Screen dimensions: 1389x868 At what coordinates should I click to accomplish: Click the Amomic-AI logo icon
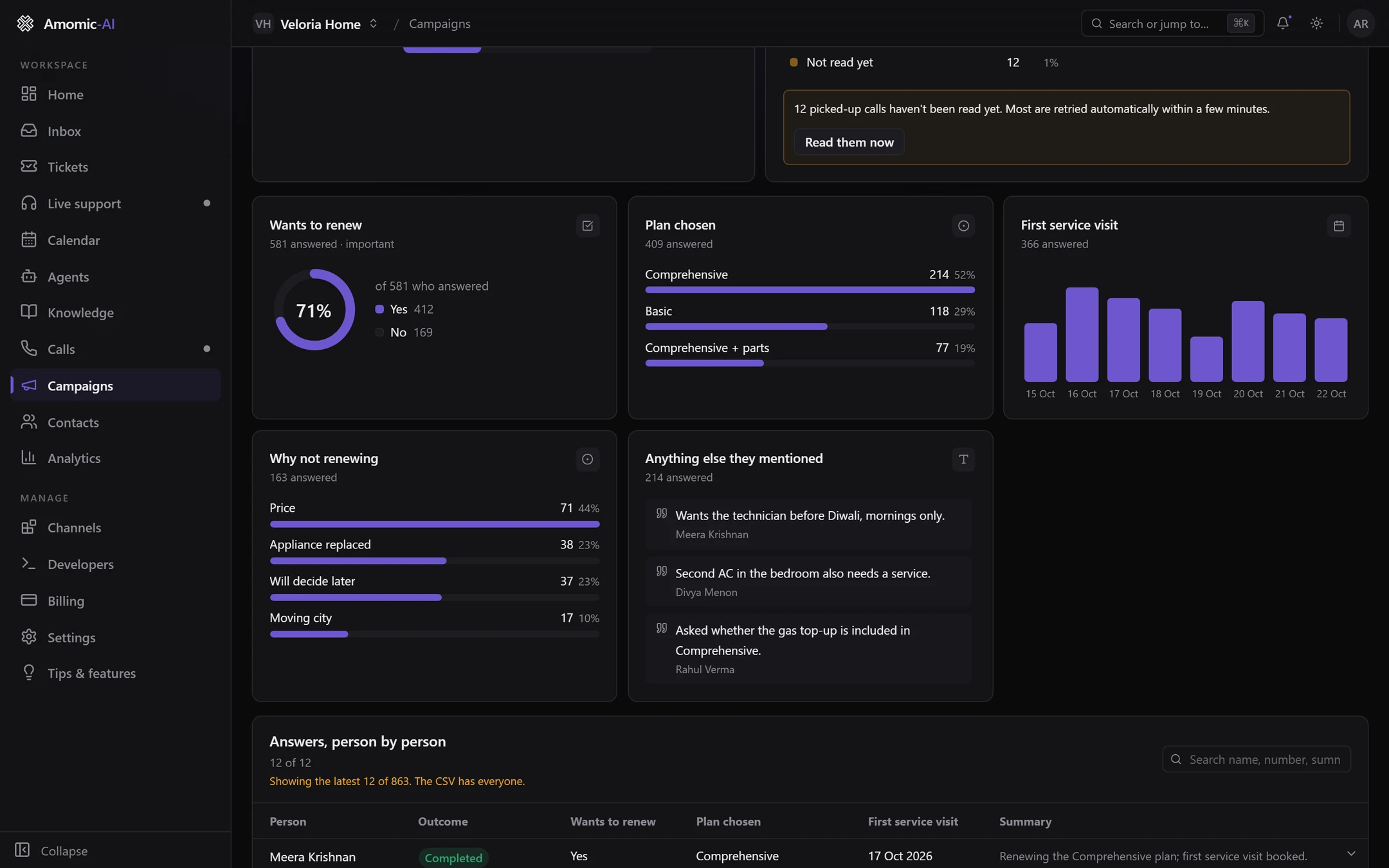(x=25, y=23)
